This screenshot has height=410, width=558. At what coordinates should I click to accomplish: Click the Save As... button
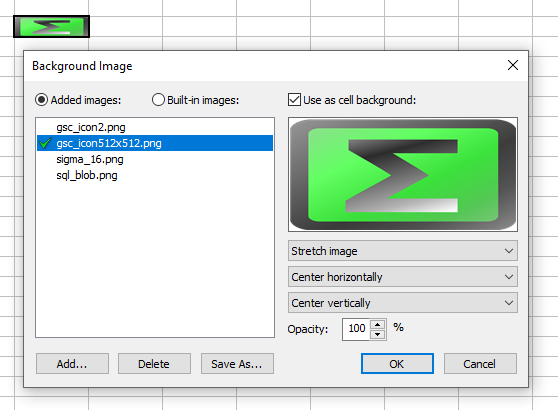tap(237, 364)
